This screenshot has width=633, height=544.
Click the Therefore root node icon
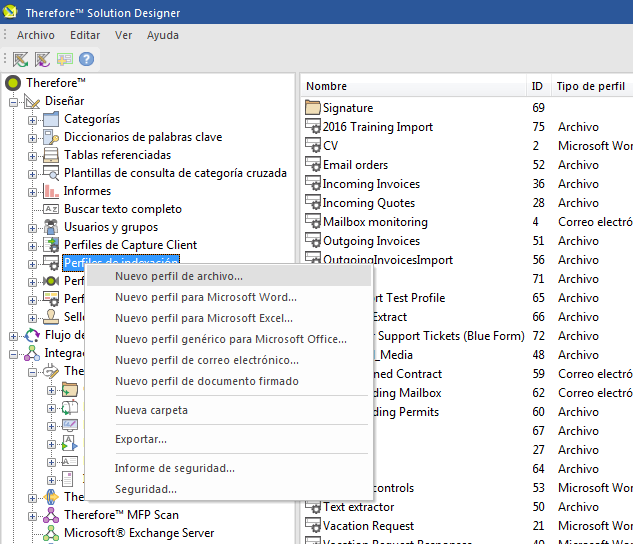click(13, 83)
